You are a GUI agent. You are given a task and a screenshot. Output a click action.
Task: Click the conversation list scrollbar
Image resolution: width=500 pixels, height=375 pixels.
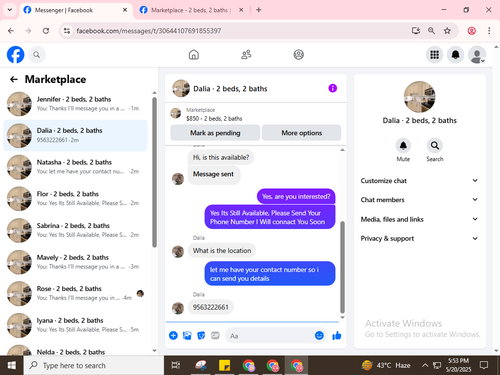[x=154, y=172]
